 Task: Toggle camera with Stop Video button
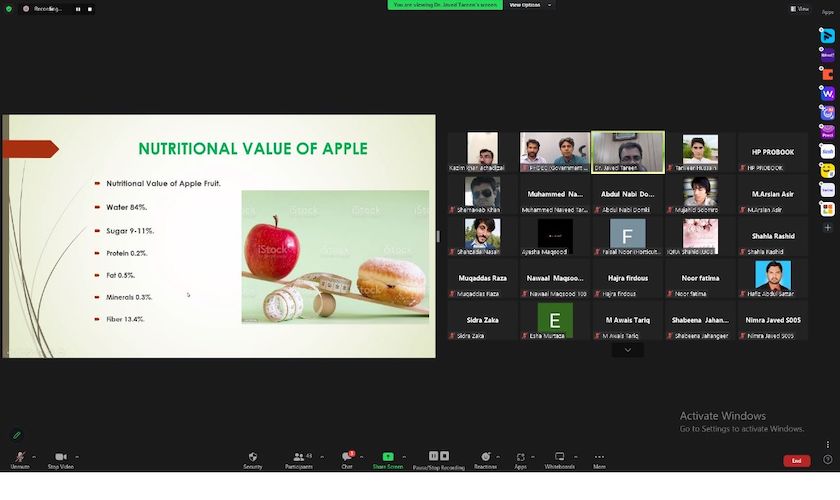coord(60,458)
